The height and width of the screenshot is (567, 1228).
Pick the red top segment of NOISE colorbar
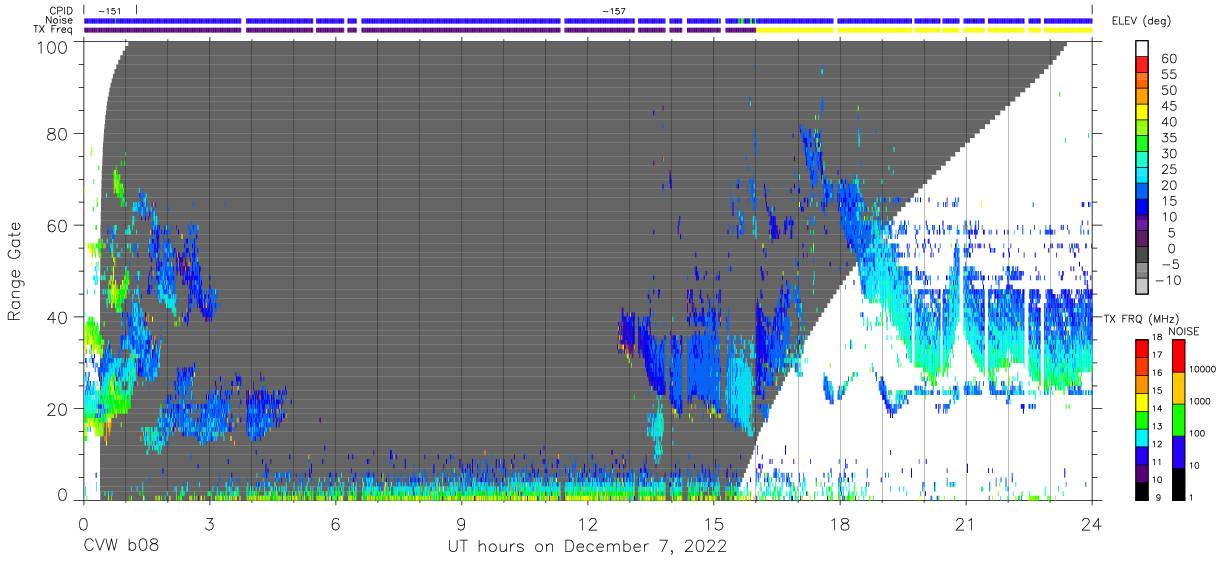tap(1177, 356)
